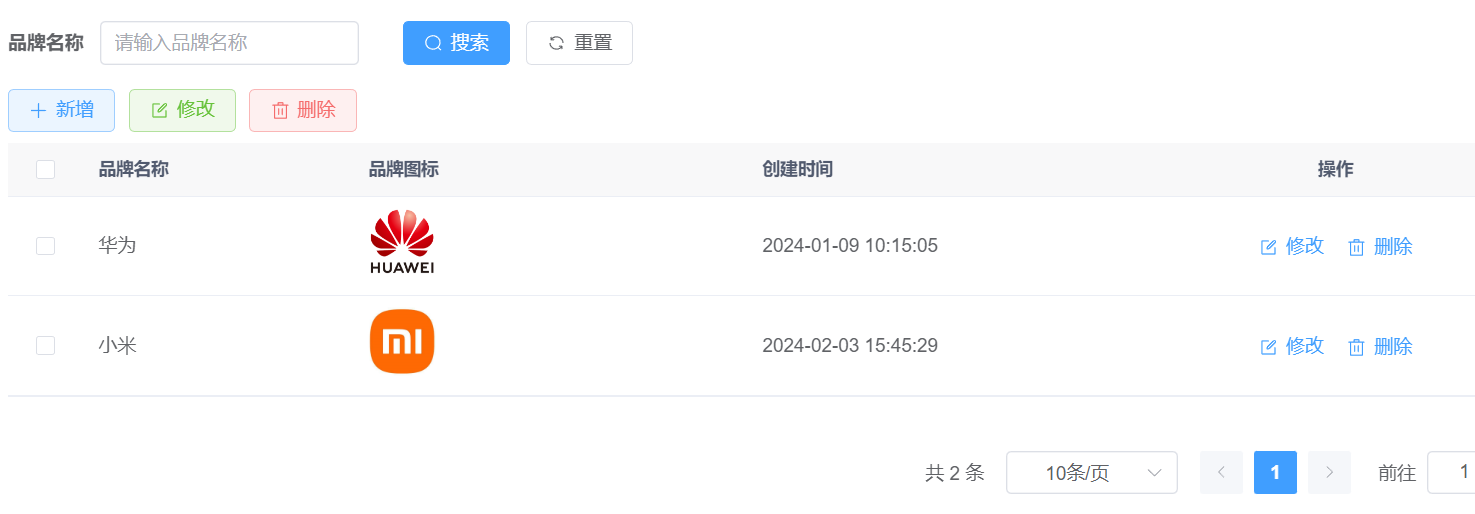Check the 小米 row checkbox
This screenshot has height=514, width=1475.
(45, 345)
